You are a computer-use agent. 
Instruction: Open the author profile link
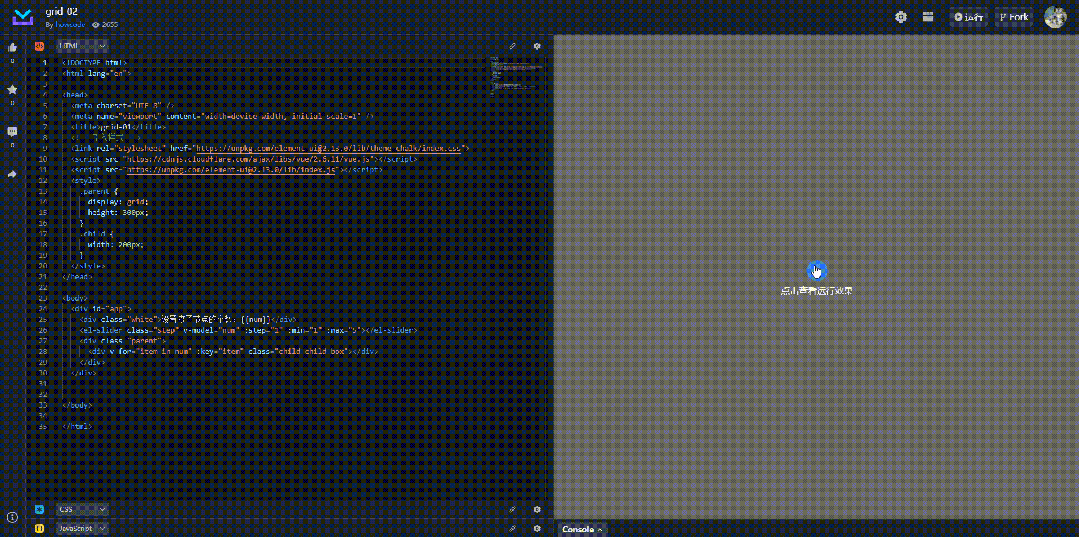[70, 25]
